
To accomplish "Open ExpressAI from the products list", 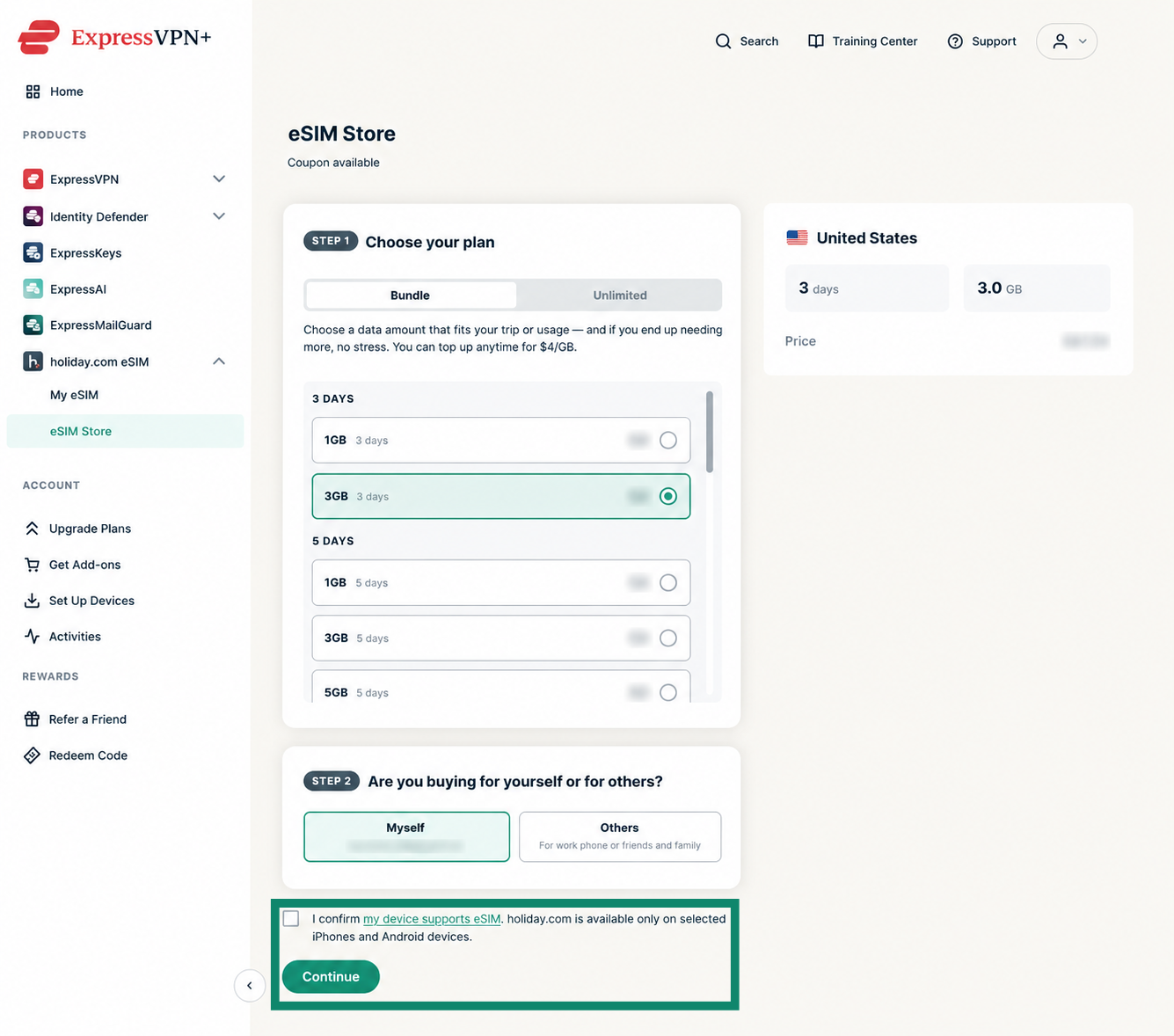I will 78,289.
